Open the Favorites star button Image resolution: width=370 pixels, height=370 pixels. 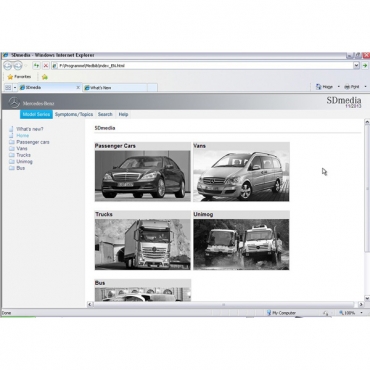tap(19, 77)
